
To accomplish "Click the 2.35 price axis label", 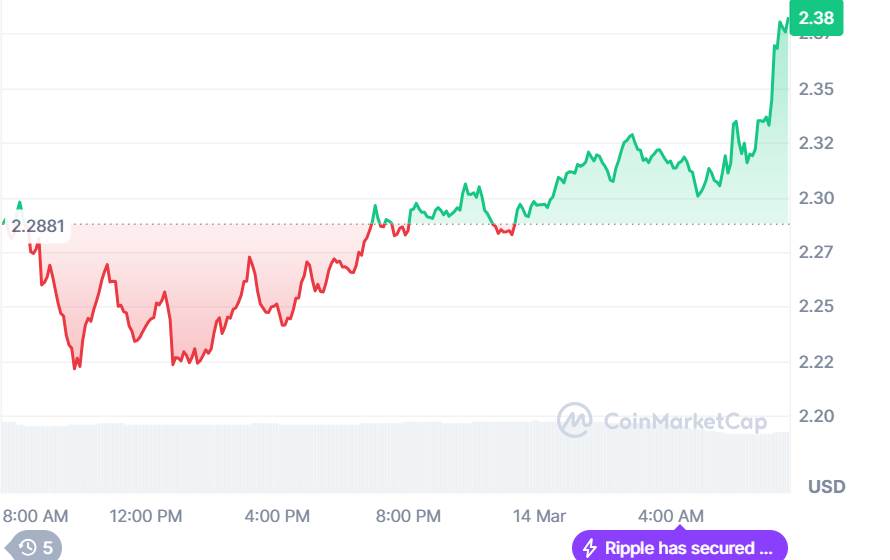I will [x=819, y=89].
